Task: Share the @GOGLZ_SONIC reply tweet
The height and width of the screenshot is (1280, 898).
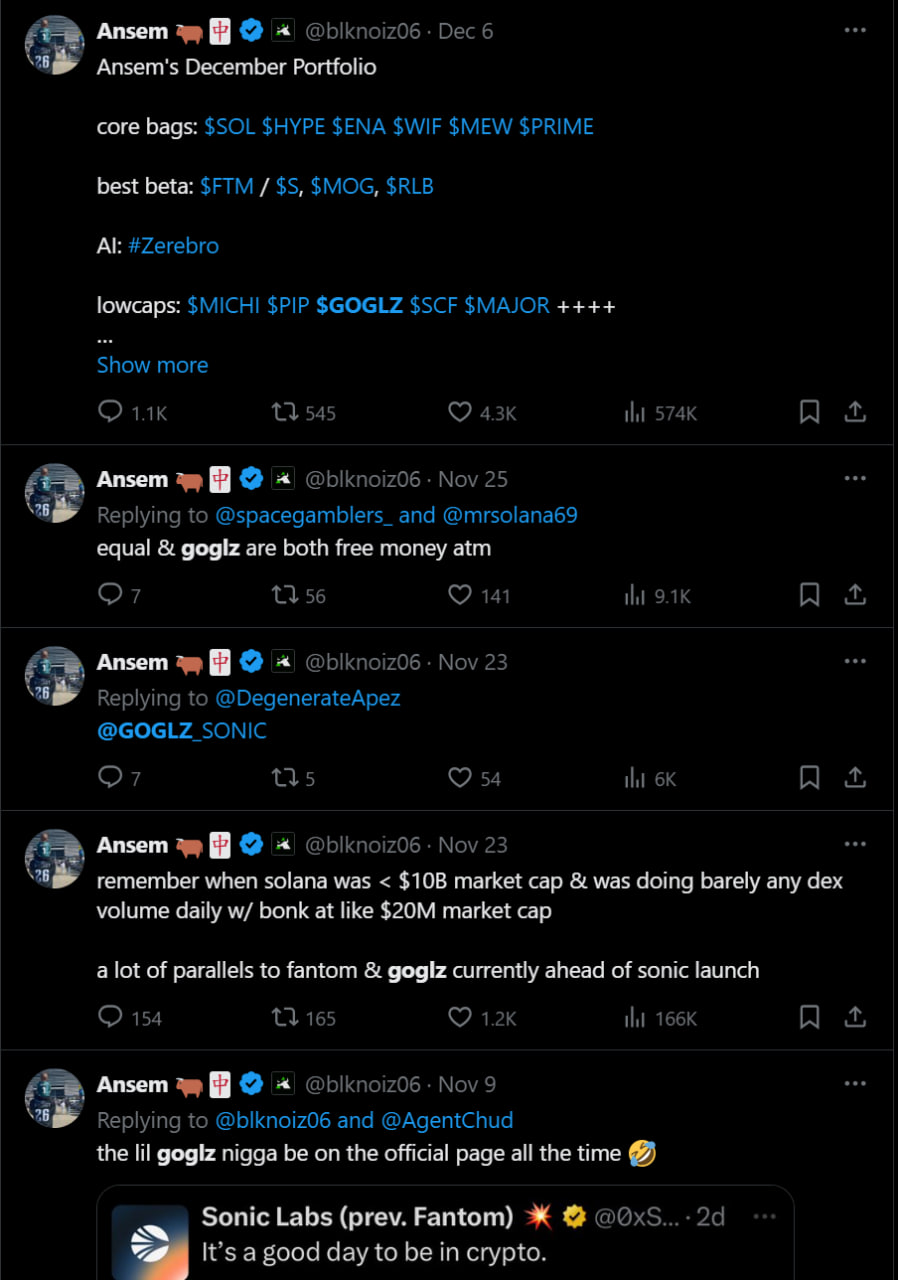Action: click(x=855, y=778)
